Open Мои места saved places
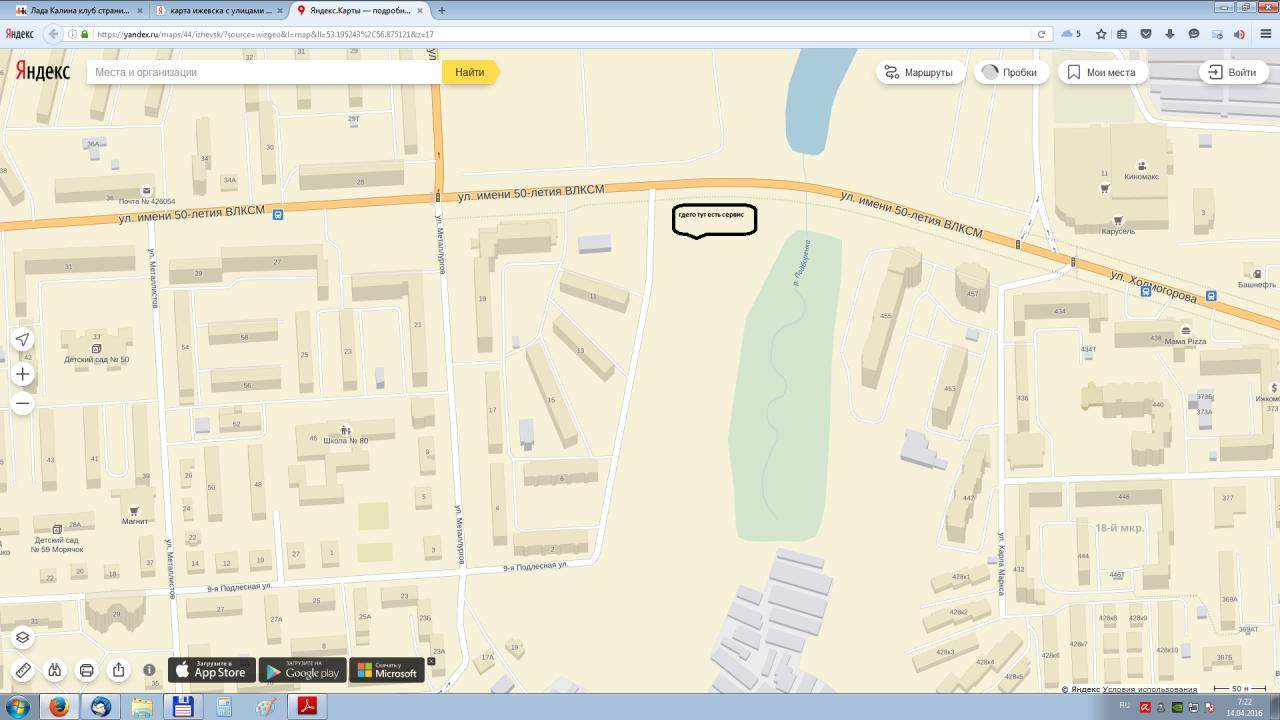Viewport: 1280px width, 720px height. 1101,72
